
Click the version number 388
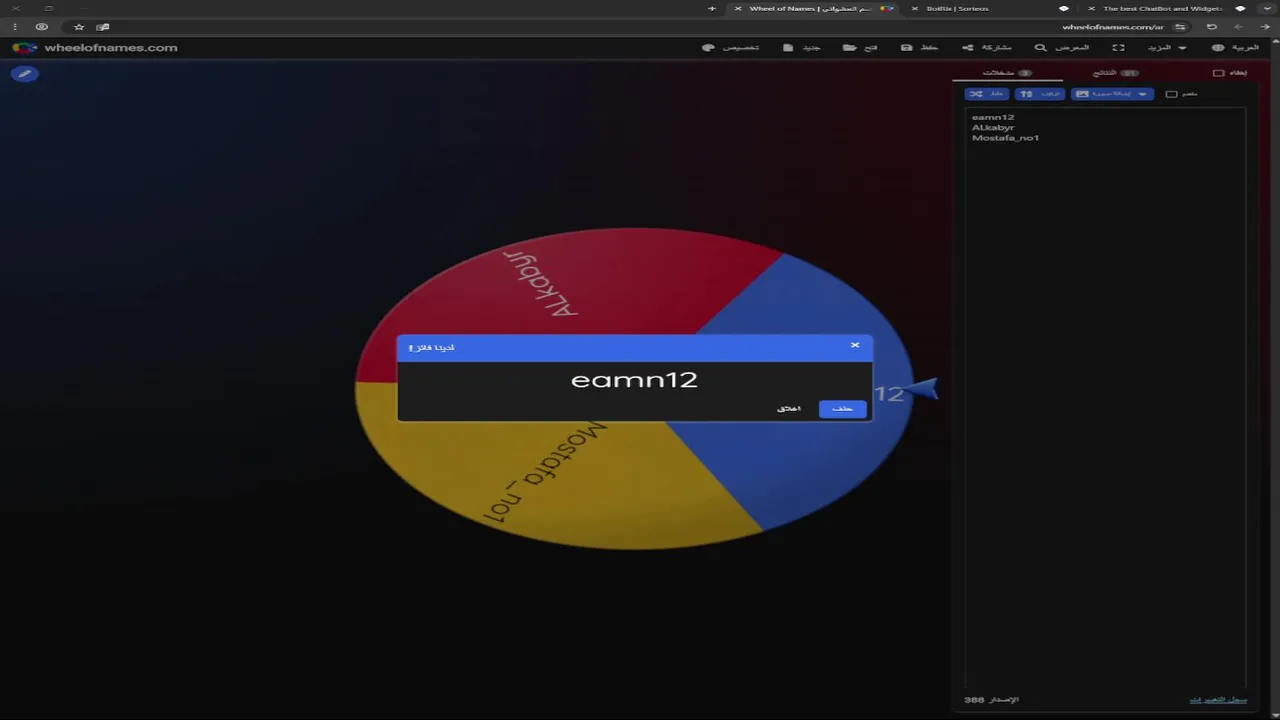click(974, 699)
